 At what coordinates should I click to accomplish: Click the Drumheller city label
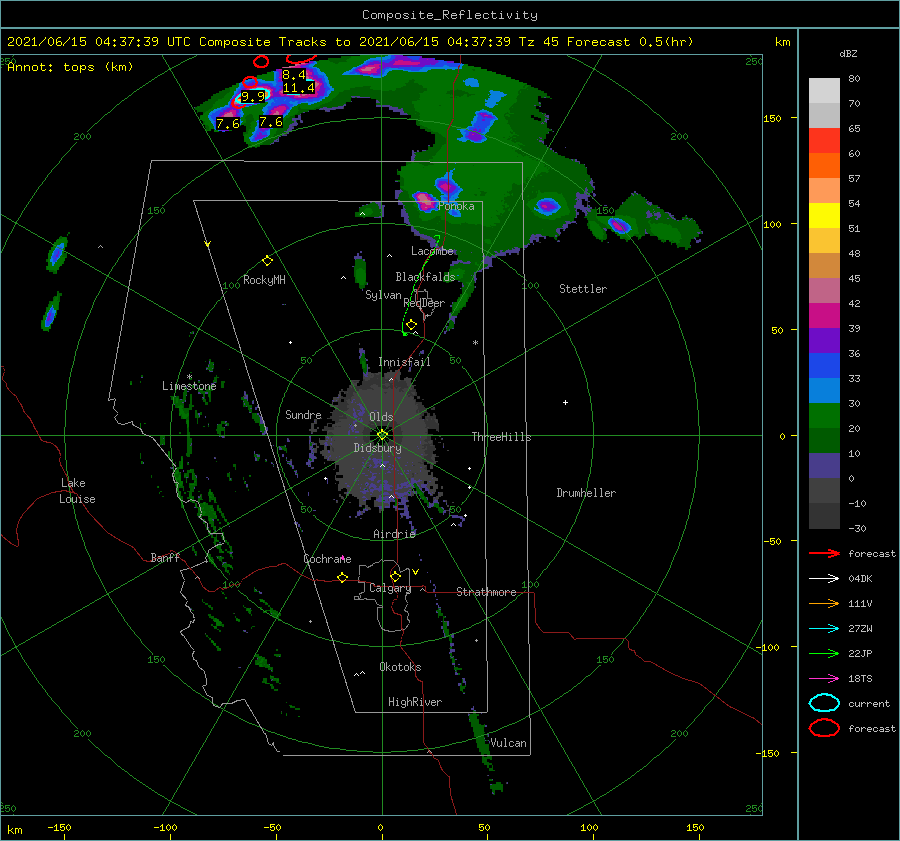click(586, 493)
